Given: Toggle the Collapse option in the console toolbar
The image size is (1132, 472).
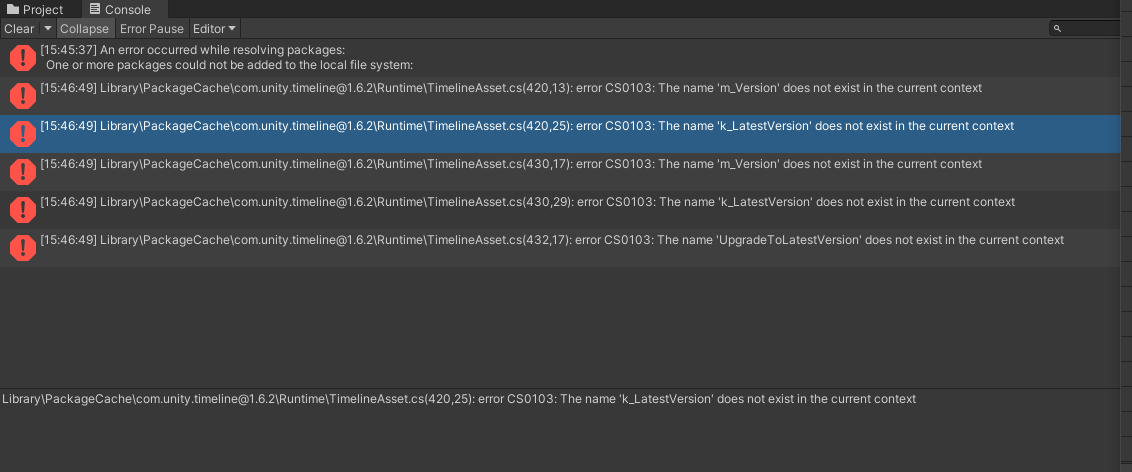Looking at the screenshot, I should pos(84,29).
